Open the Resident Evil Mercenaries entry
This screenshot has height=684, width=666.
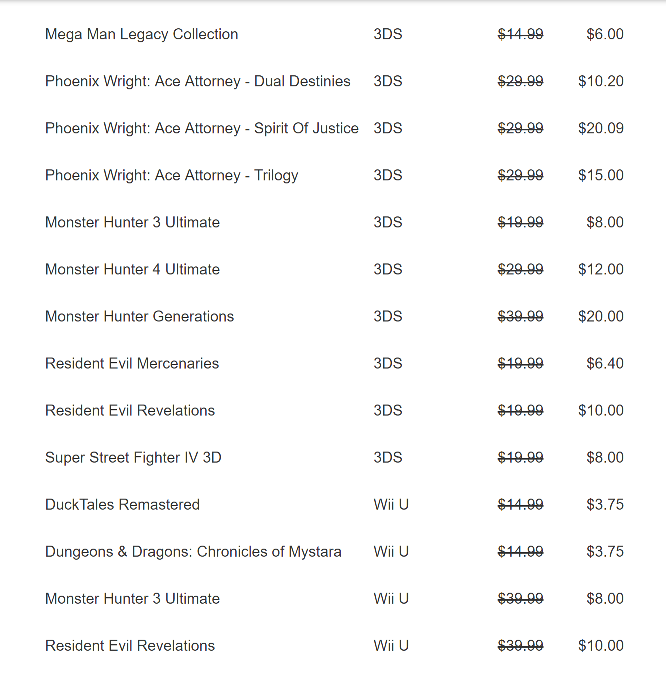pos(131,363)
